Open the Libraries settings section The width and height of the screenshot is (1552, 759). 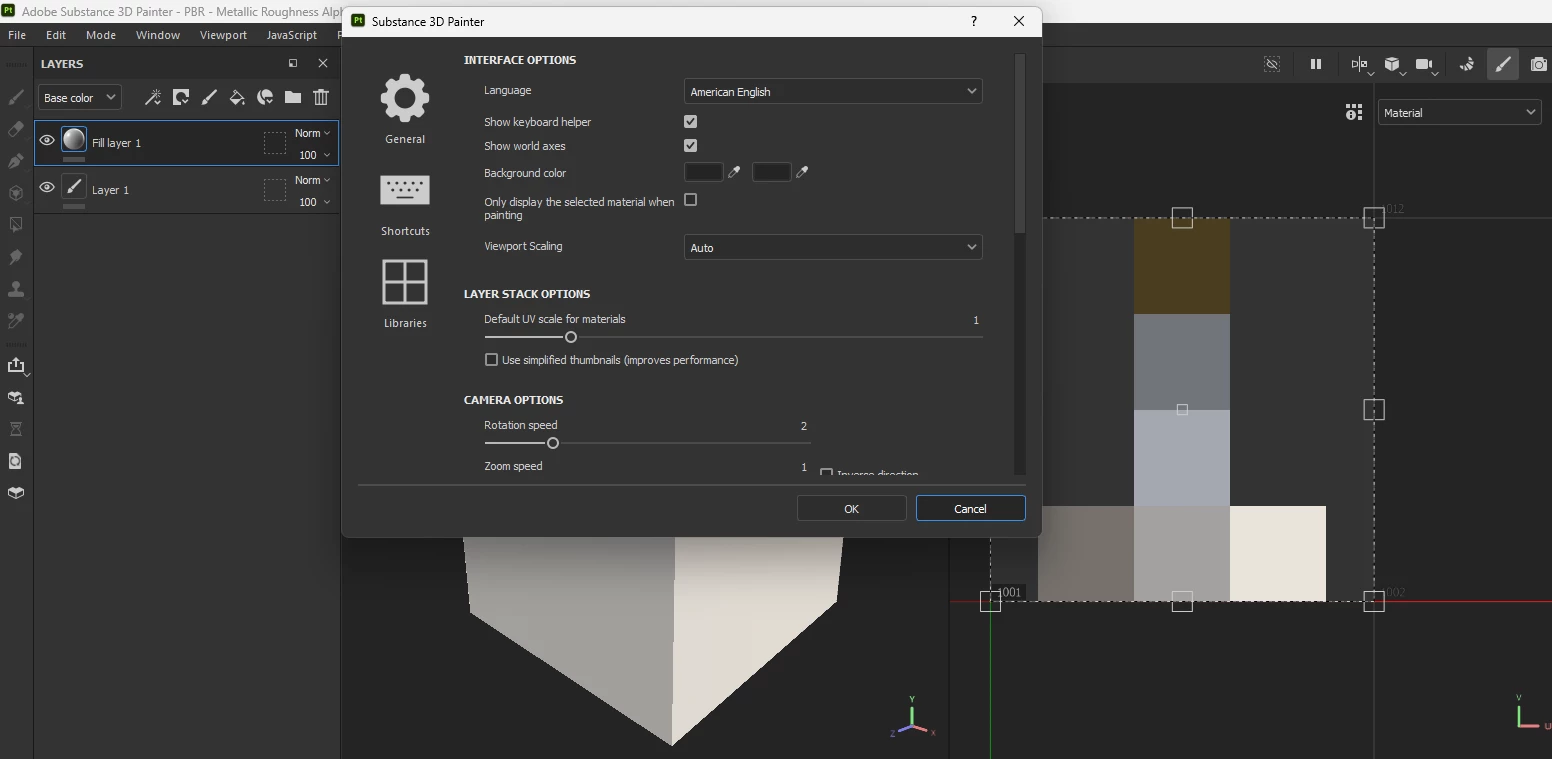pos(405,294)
